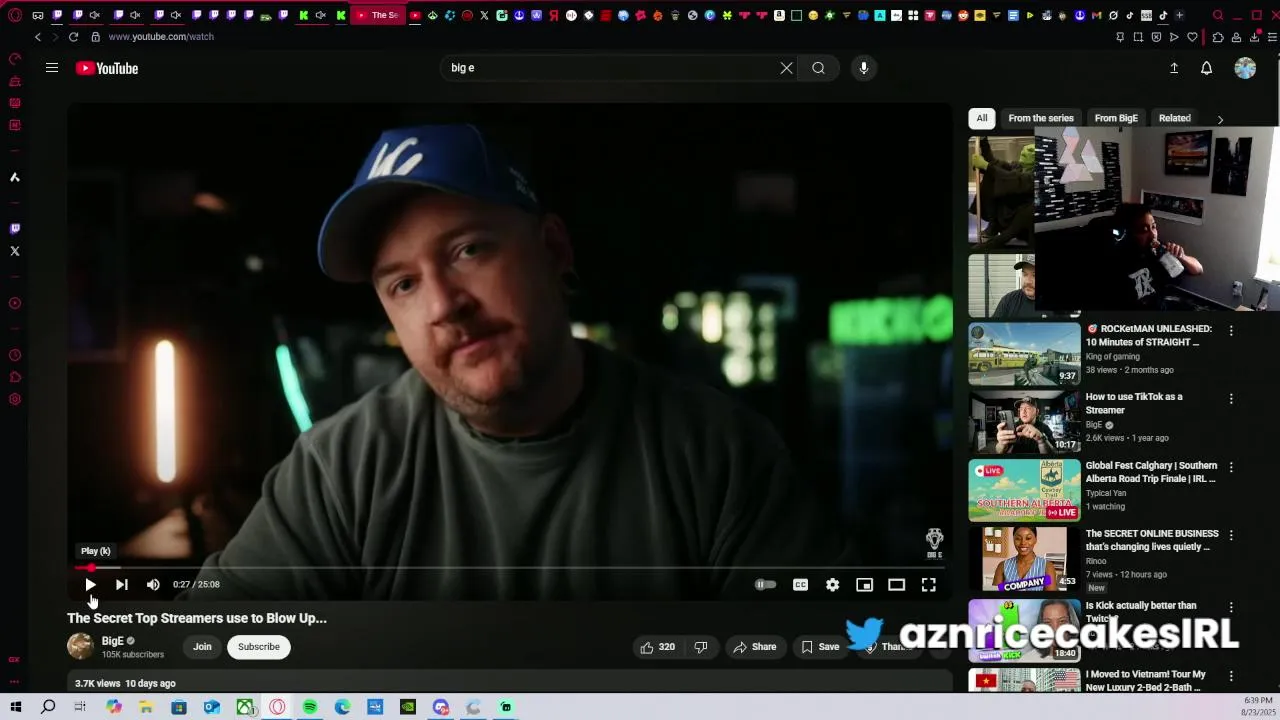Switch to the first green Kick tab
Screen dimensions: 1280x720
[x=304, y=15]
